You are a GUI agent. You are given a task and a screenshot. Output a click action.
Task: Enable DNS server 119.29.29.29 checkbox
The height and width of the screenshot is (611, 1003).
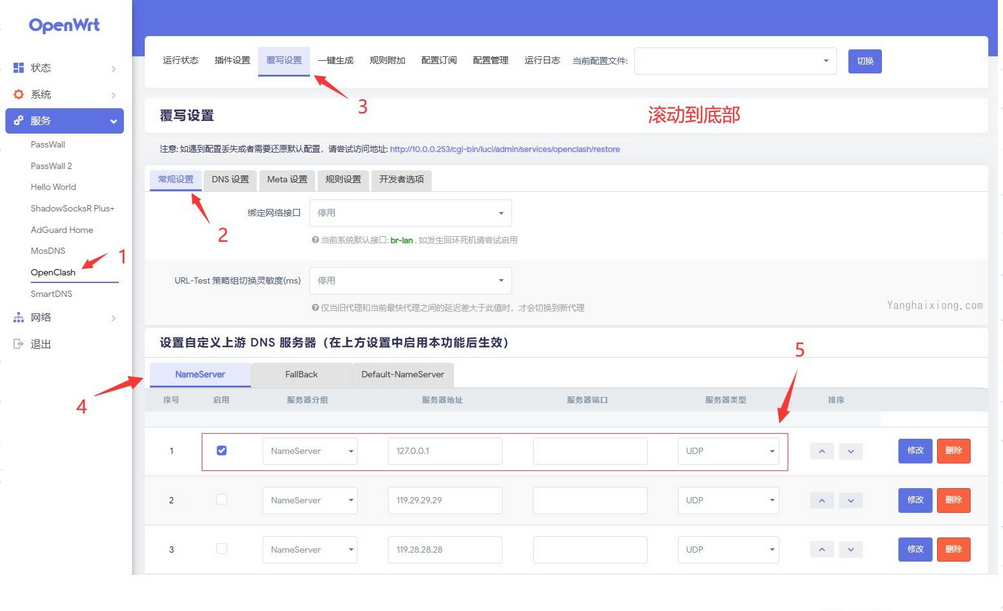[x=221, y=499]
